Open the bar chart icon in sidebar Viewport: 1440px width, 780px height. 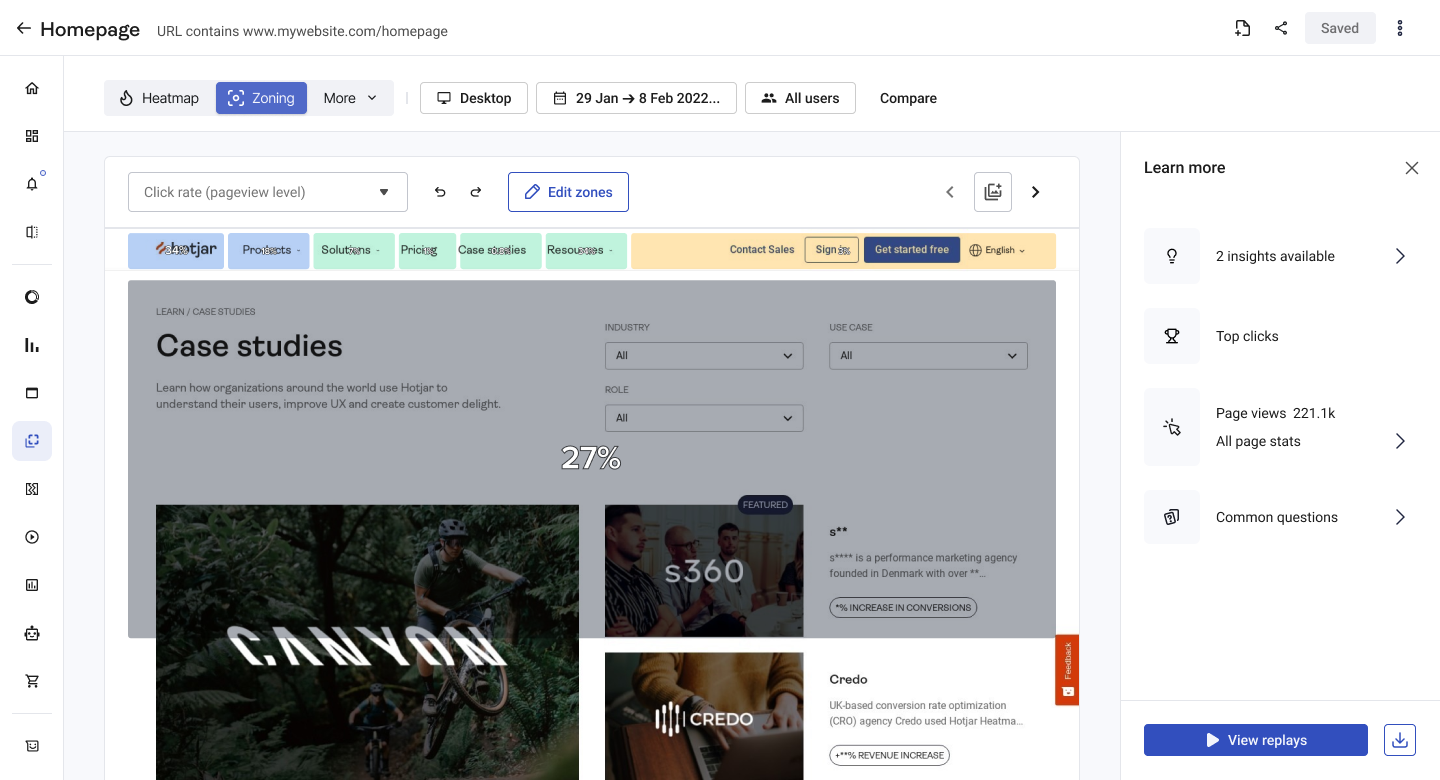[x=32, y=345]
